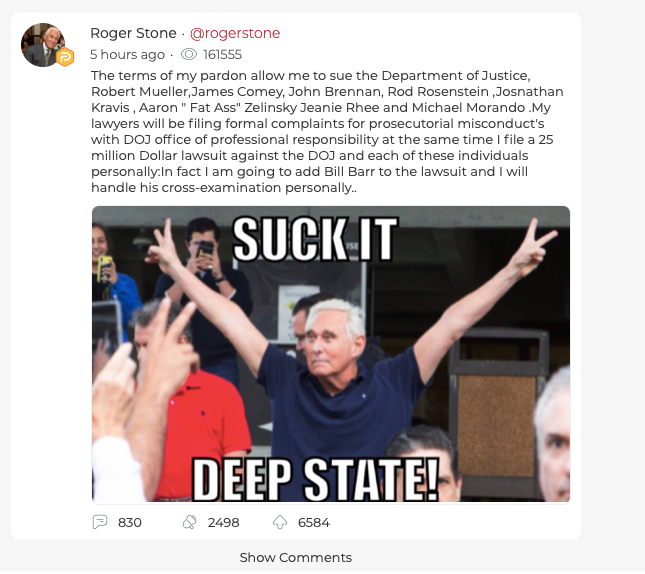The height and width of the screenshot is (574, 645).
Task: Visit the @rogerstone handle link
Action: [235, 33]
